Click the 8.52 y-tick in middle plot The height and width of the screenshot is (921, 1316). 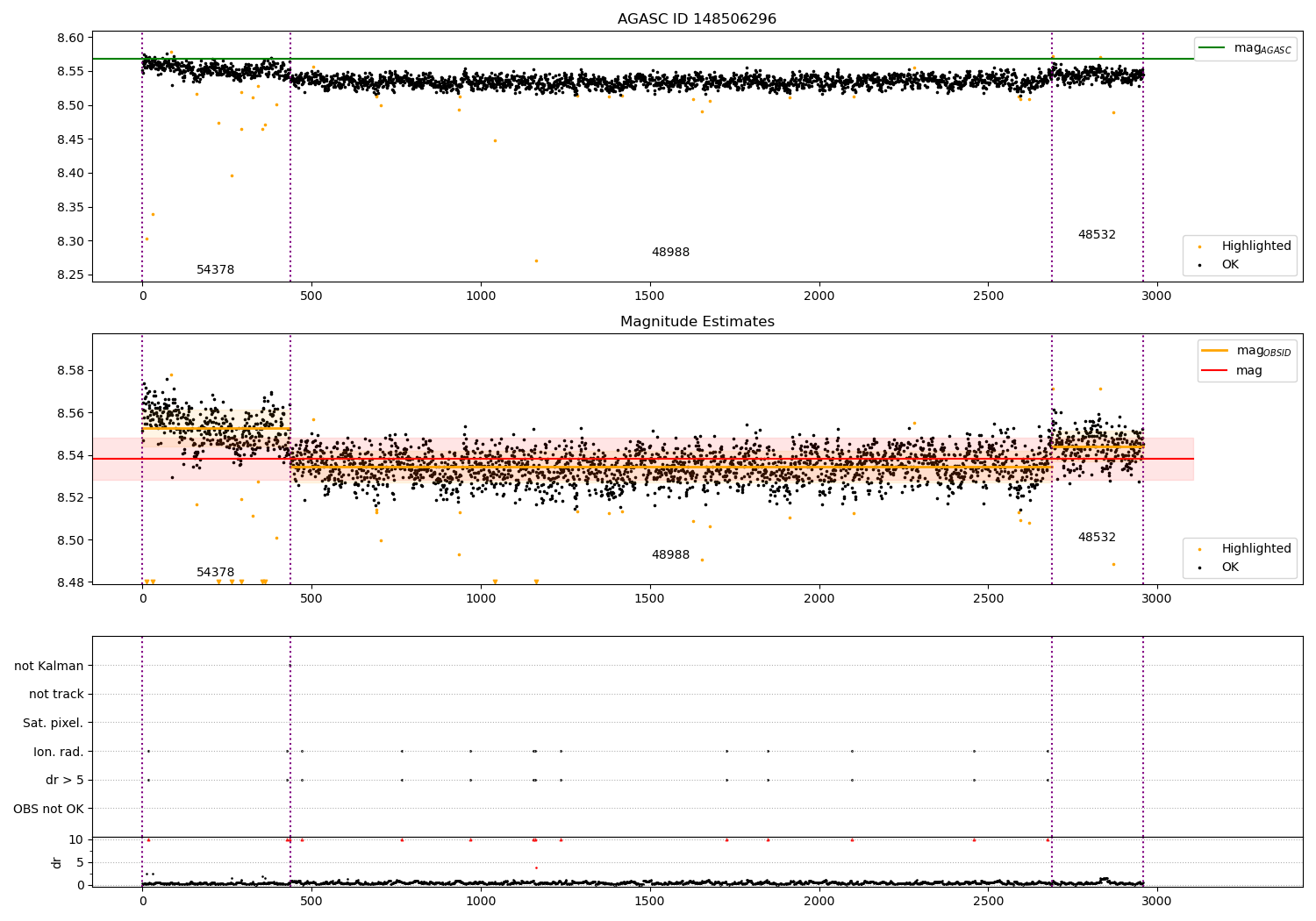click(x=71, y=497)
